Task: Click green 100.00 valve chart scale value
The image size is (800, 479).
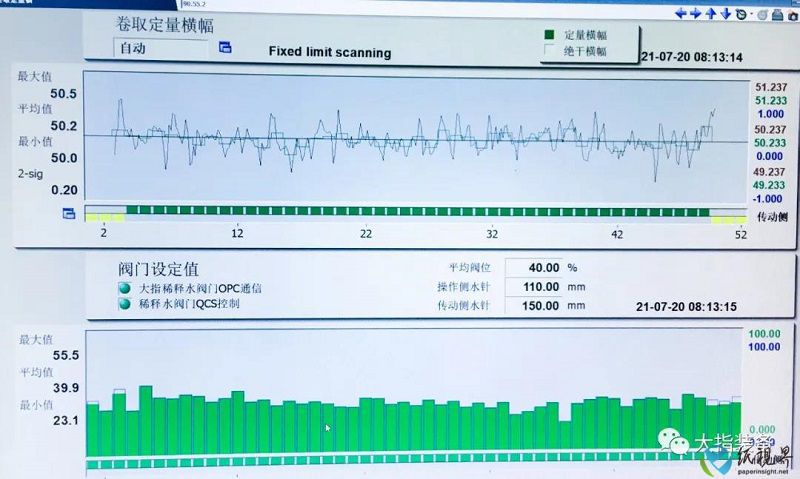Action: click(764, 334)
